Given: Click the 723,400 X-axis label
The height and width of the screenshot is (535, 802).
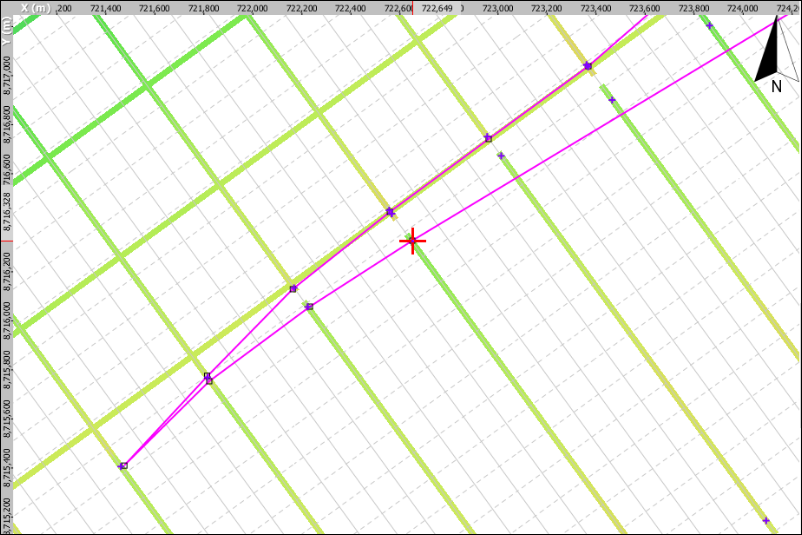Looking at the screenshot, I should [x=596, y=8].
